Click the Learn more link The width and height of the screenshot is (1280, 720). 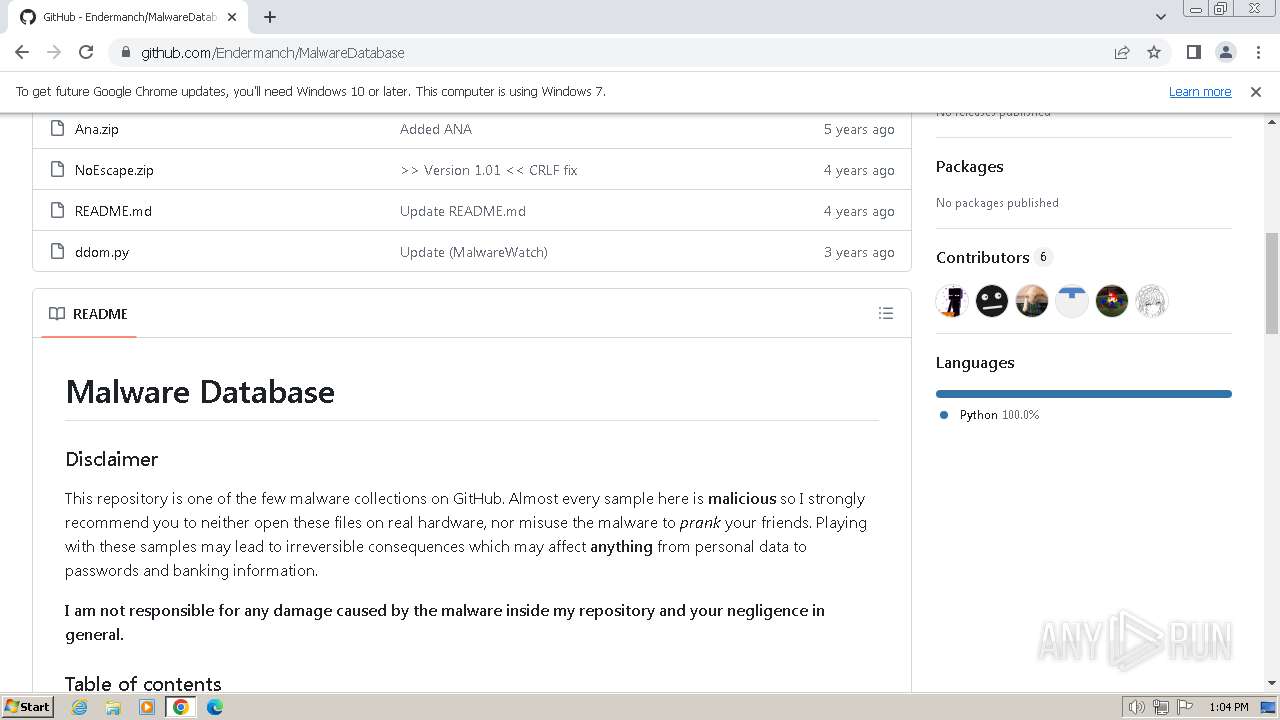(1199, 92)
